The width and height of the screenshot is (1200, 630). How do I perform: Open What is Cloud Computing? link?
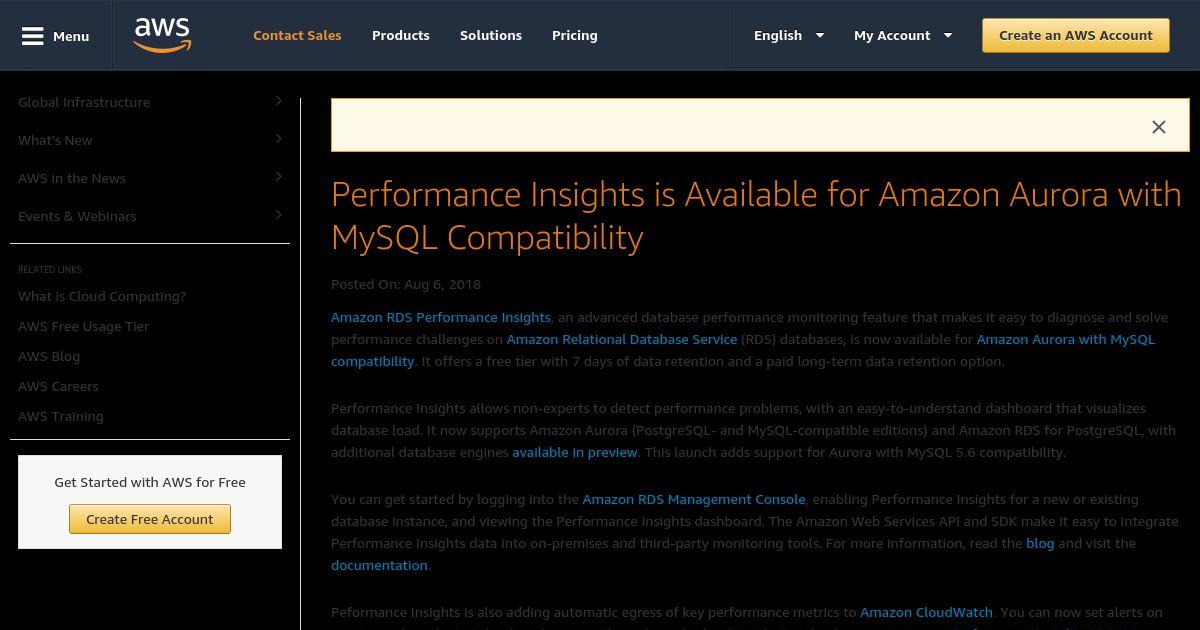[x=102, y=296]
